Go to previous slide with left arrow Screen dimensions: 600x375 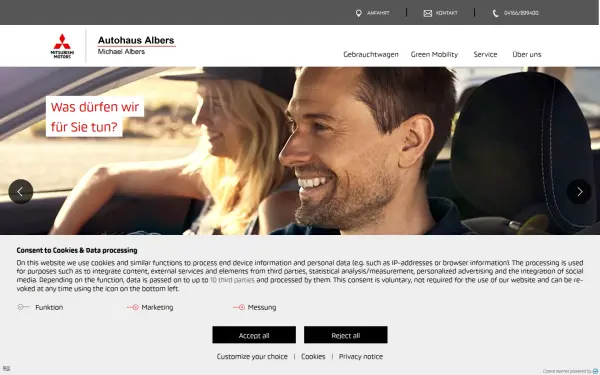(21, 191)
